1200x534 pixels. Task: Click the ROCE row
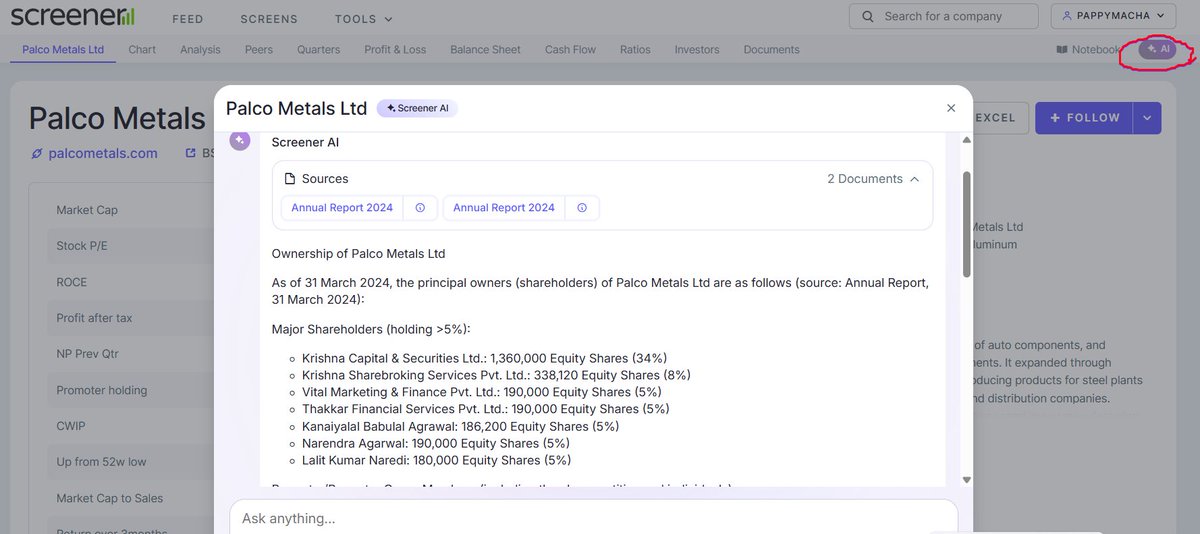[x=130, y=282]
